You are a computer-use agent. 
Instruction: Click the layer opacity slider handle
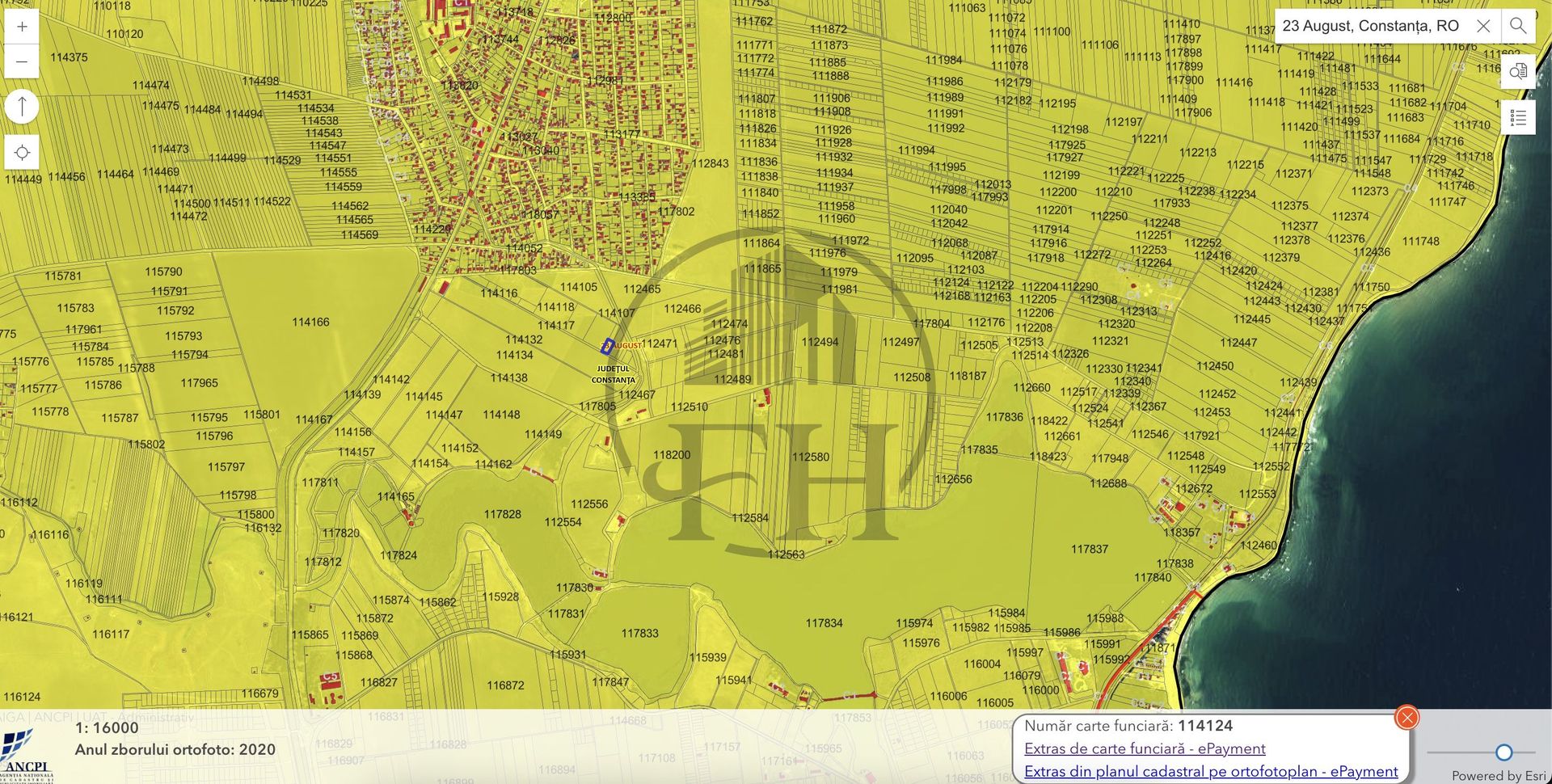1503,752
